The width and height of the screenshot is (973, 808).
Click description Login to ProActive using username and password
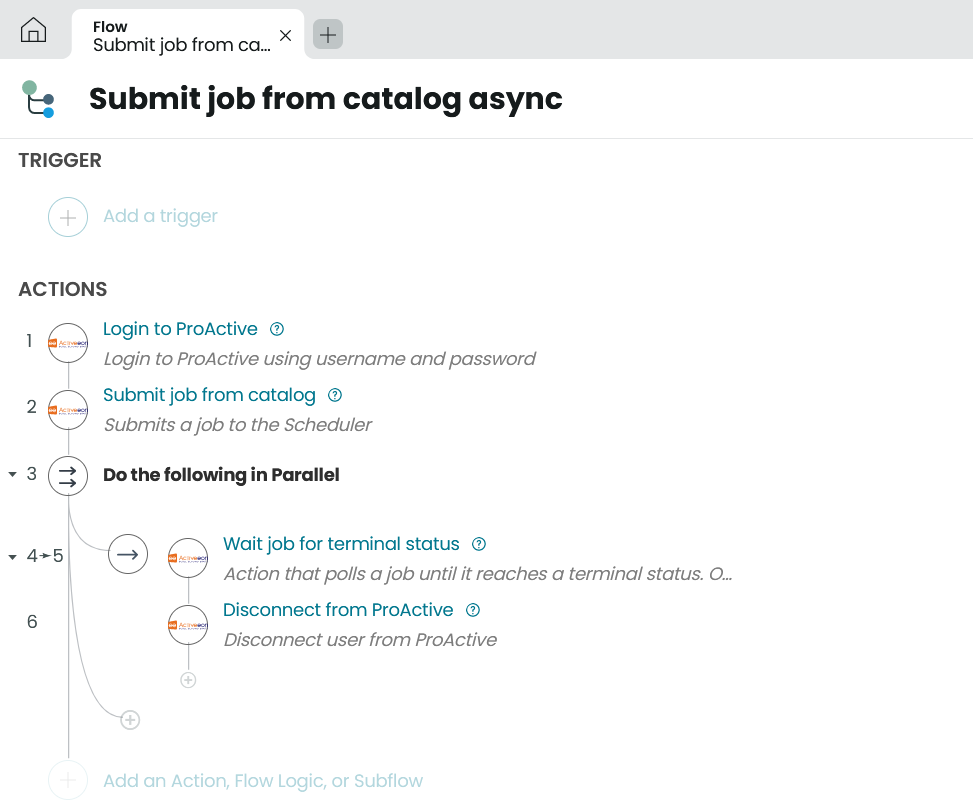(x=320, y=359)
